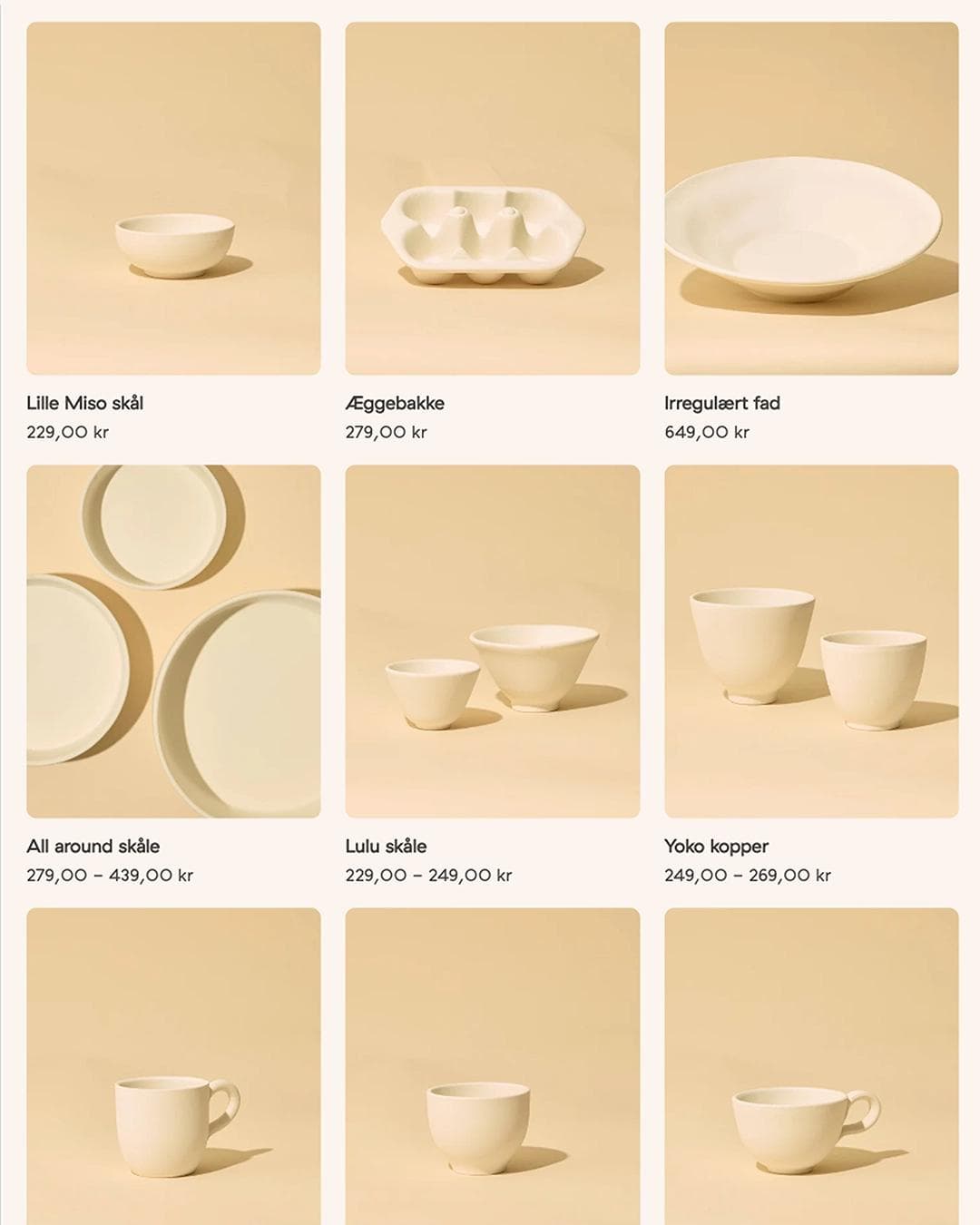Open the Æggebakke egg tray image

click(493, 199)
